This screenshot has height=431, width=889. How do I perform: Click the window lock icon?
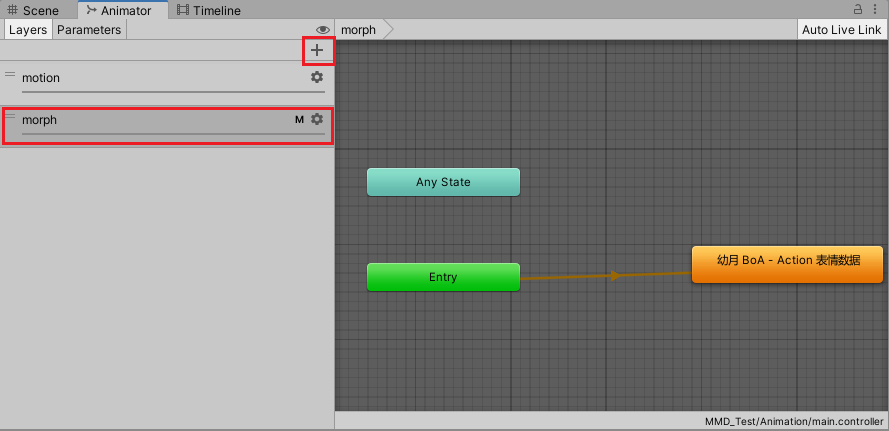tap(858, 10)
